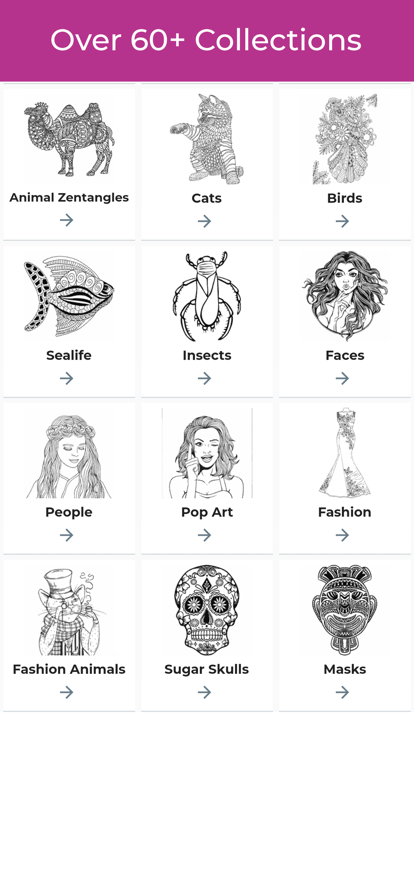Screen dimensions: 414x896
Task: Select the arrow under Sealife
Action: (x=67, y=378)
